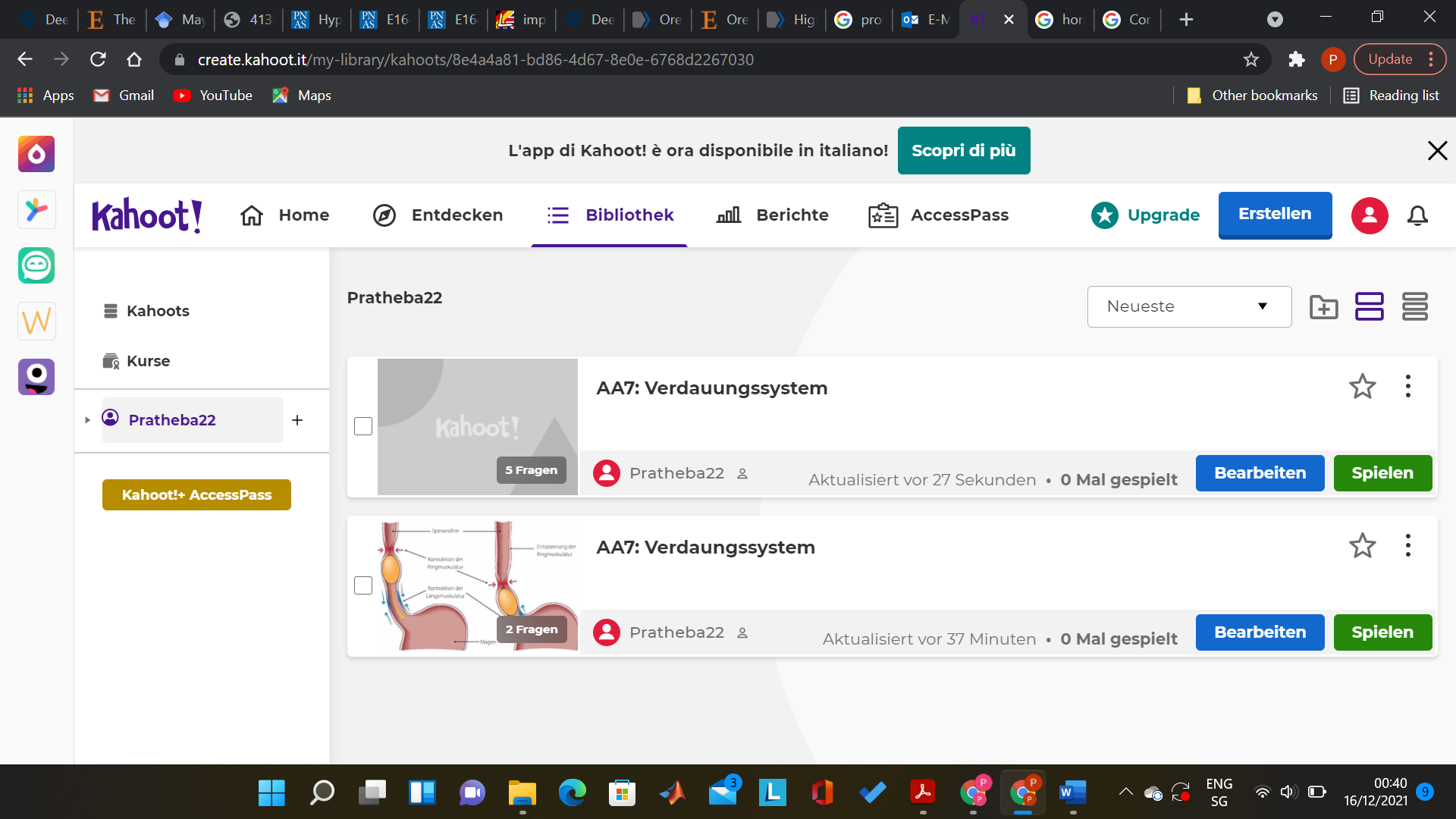Open the YouTube bookmark
Image resolution: width=1456 pixels, height=819 pixels.
click(x=212, y=96)
